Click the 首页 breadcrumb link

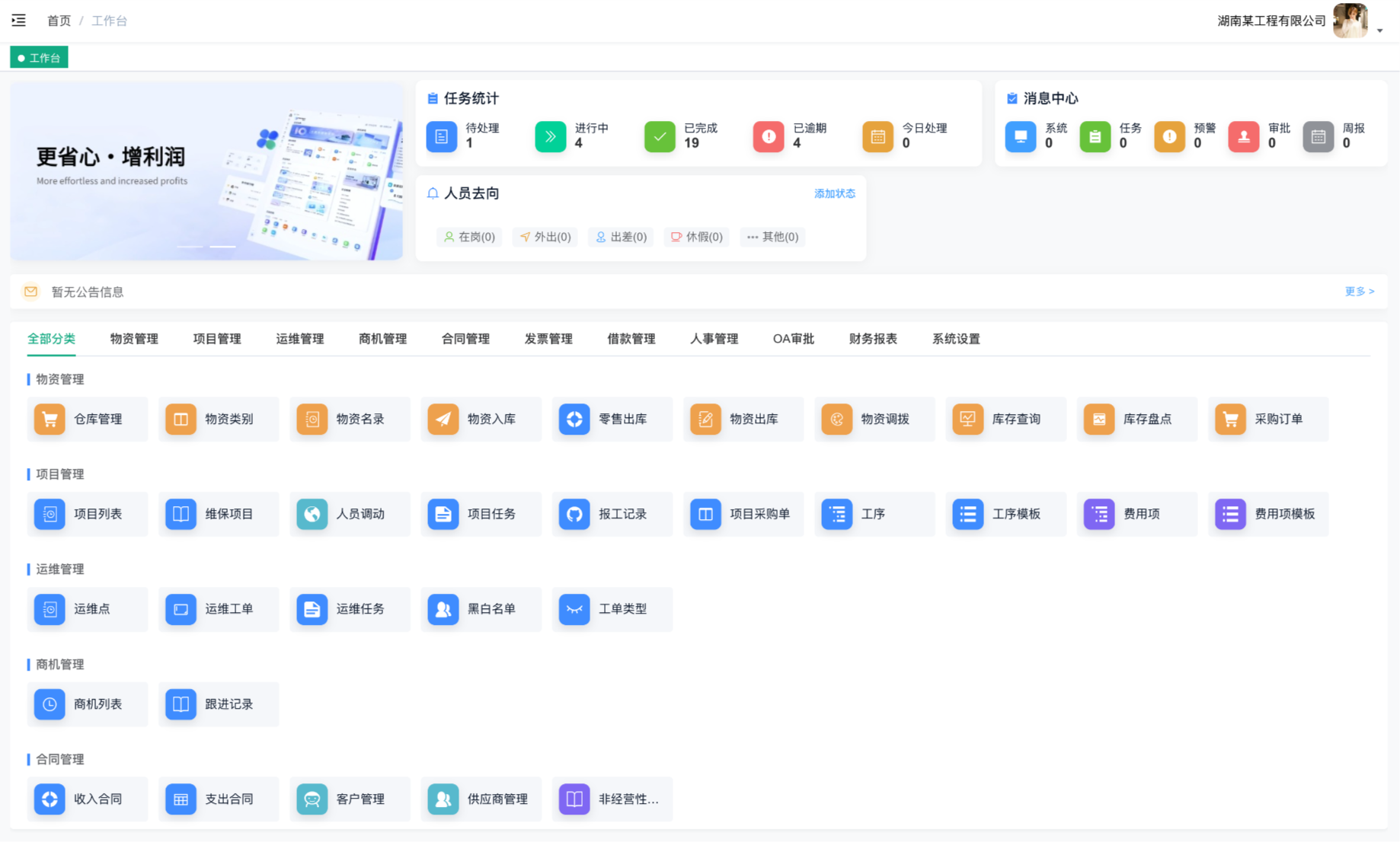point(59,21)
